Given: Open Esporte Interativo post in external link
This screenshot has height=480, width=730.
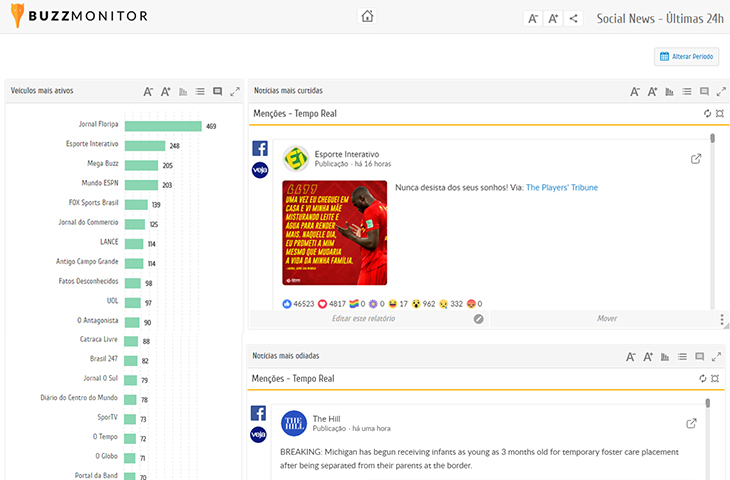Looking at the screenshot, I should click(x=696, y=158).
